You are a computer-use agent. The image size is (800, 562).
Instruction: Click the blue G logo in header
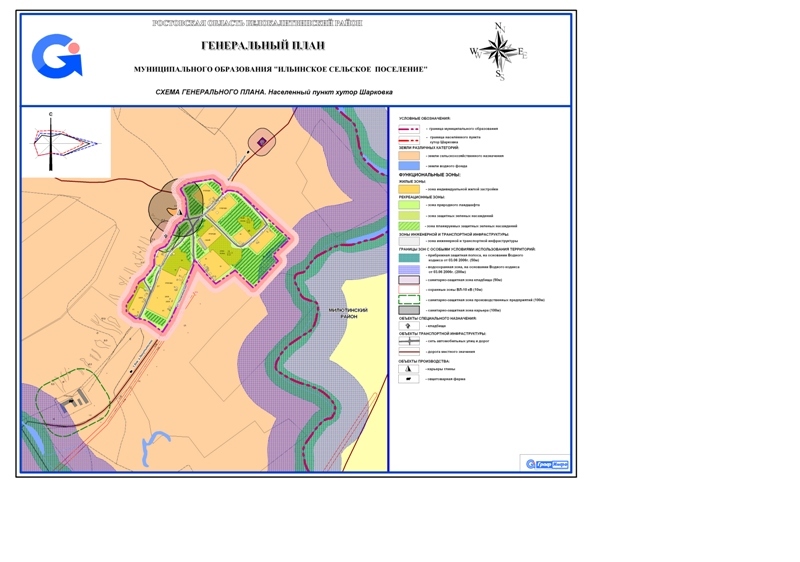coord(57,56)
